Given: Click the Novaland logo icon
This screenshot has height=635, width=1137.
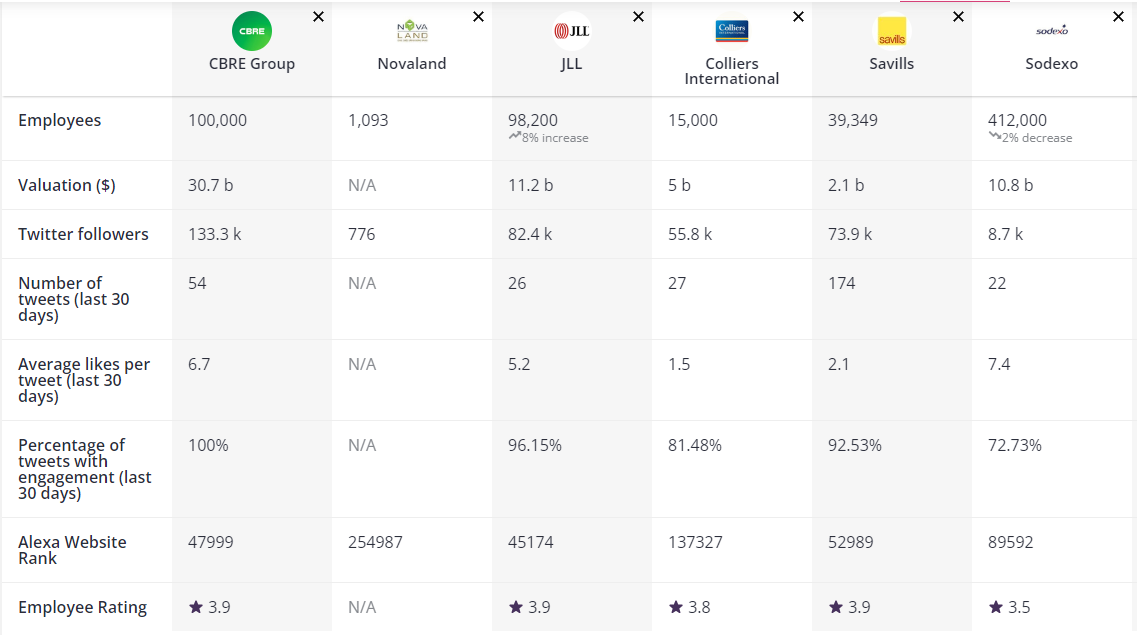Looking at the screenshot, I should (x=412, y=31).
